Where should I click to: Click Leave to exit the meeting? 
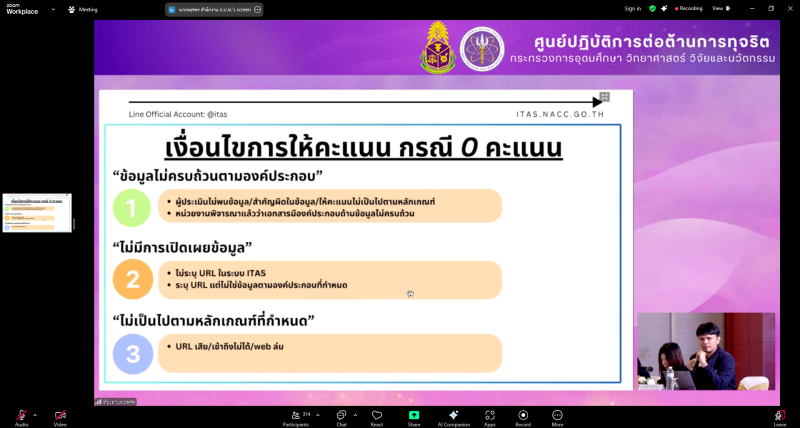click(779, 415)
